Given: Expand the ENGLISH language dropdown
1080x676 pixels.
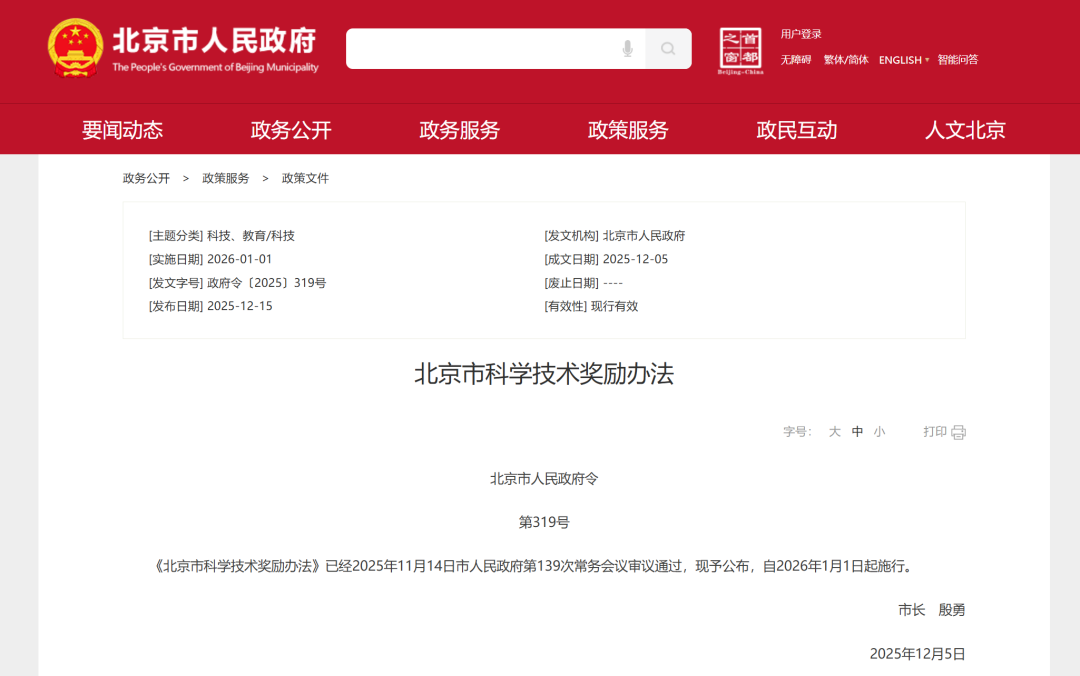Looking at the screenshot, I should click(904, 60).
